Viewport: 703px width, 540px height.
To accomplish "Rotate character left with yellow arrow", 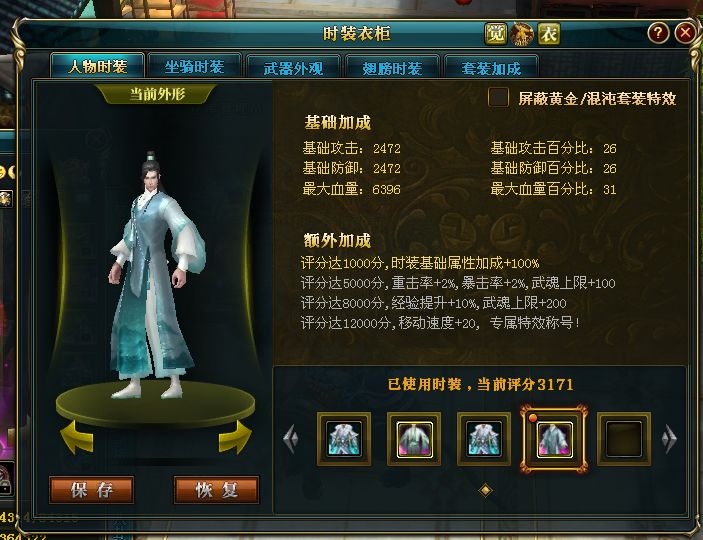I will tap(77, 438).
